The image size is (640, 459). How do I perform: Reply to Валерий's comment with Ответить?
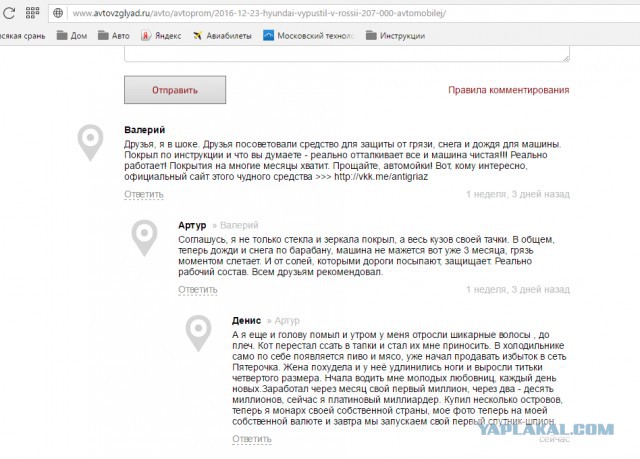pyautogui.click(x=144, y=195)
